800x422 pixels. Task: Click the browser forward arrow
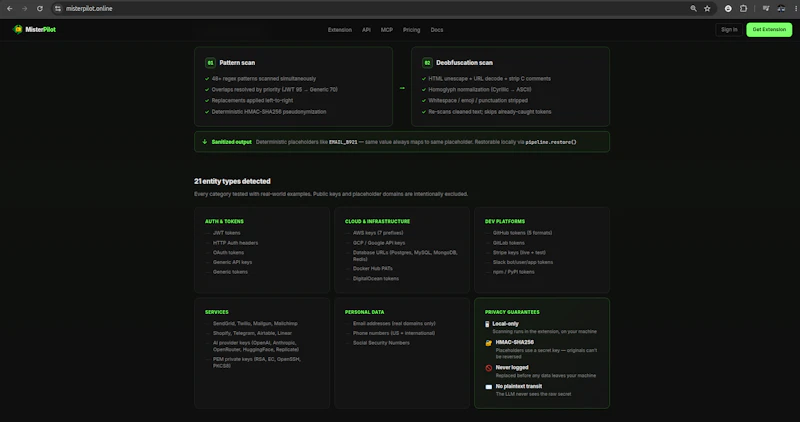click(x=24, y=9)
